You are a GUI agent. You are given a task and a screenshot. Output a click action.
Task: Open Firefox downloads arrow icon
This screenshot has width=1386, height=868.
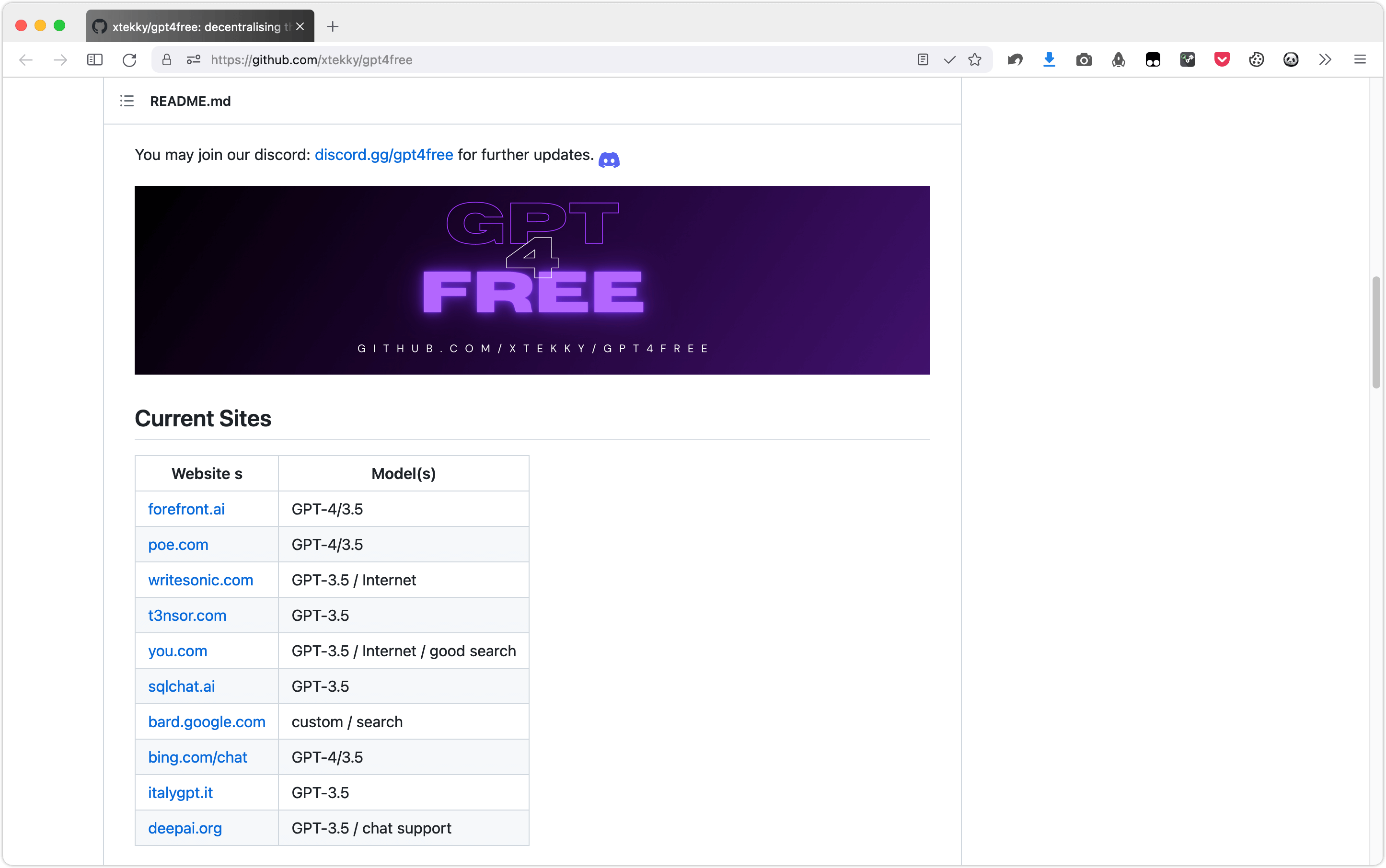[x=1049, y=60]
